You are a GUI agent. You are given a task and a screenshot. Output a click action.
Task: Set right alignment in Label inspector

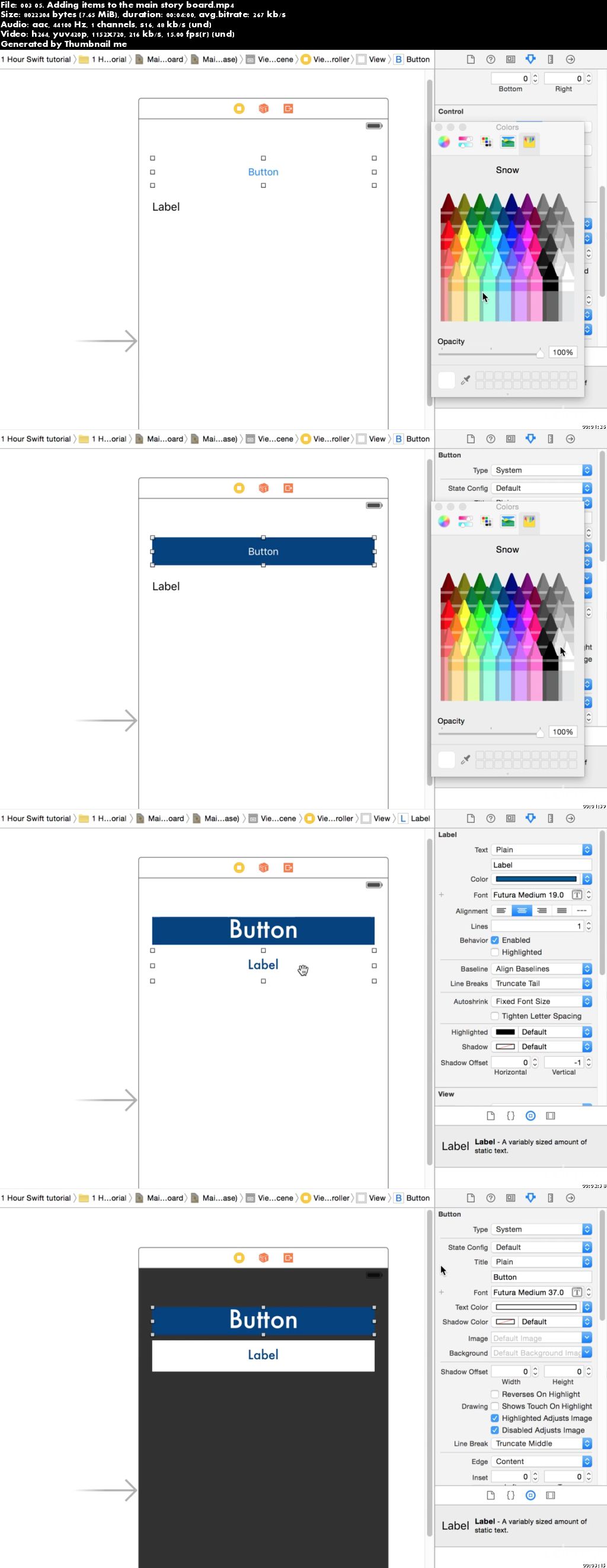pos(542,910)
